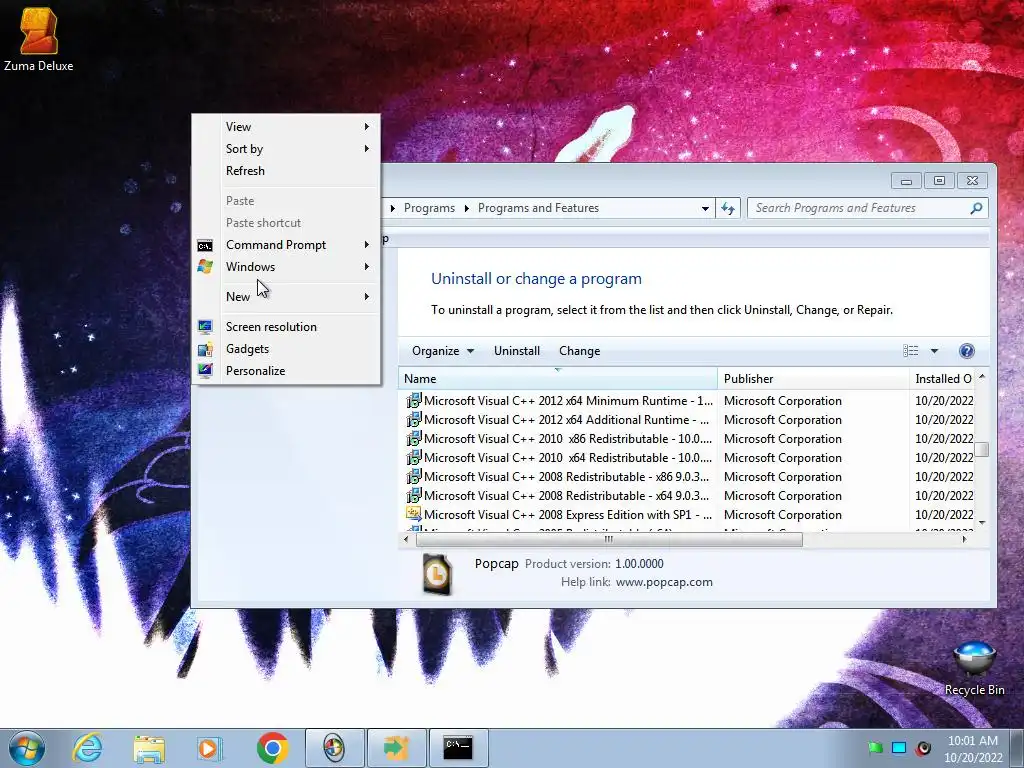Select the Command Prompt taskbar button
Viewport: 1024px width, 768px height.
(458, 748)
